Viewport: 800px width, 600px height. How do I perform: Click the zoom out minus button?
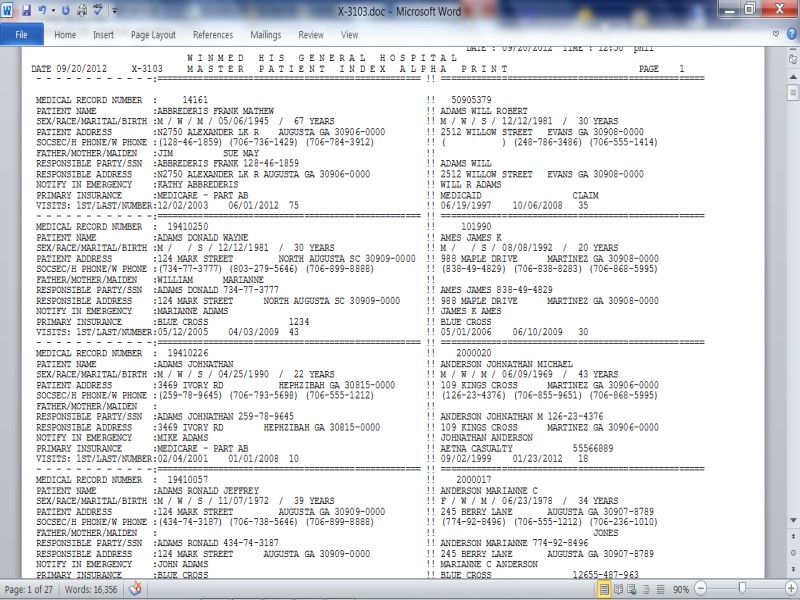tap(701, 589)
